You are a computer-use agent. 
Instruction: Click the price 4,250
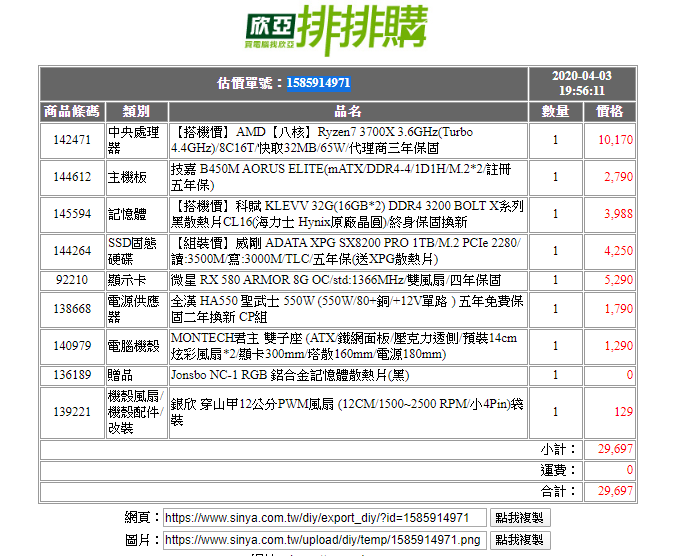[x=618, y=251]
